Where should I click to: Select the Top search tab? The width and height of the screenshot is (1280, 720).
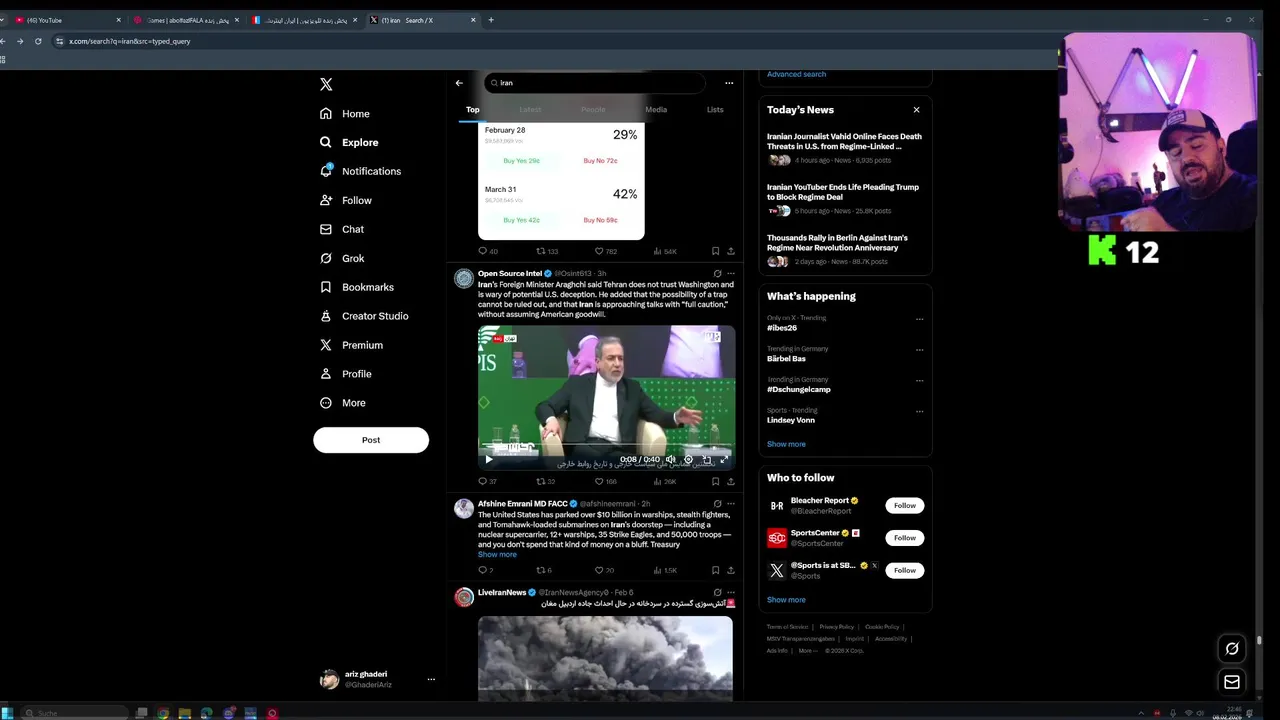(x=473, y=110)
